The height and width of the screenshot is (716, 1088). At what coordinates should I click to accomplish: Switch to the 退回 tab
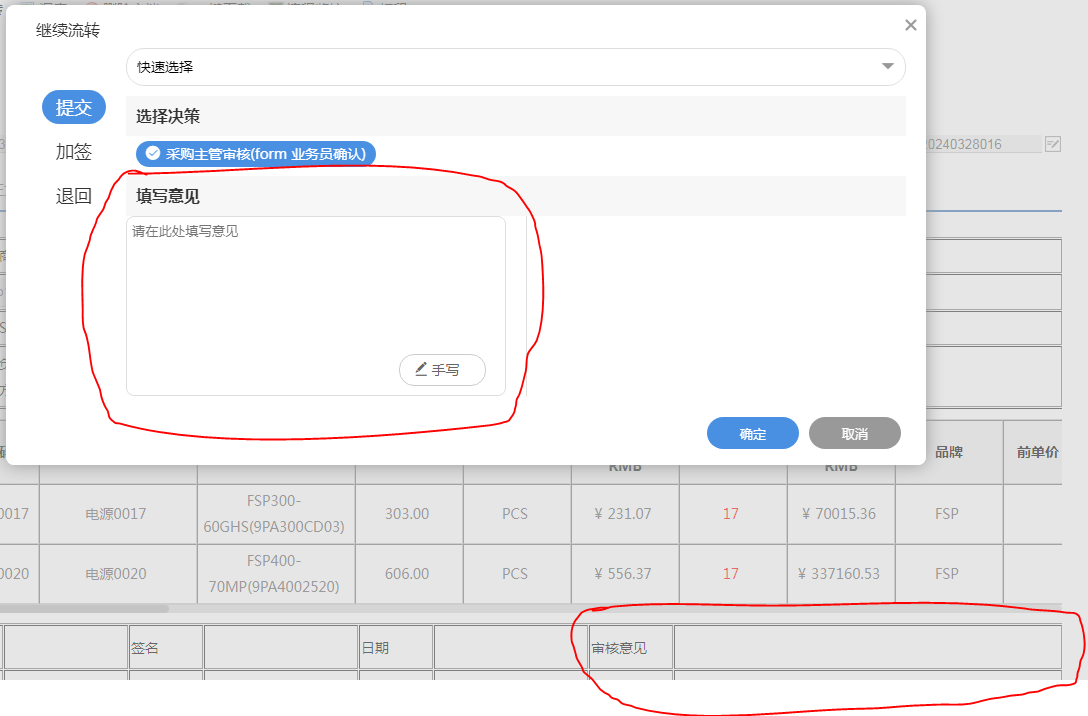[74, 196]
